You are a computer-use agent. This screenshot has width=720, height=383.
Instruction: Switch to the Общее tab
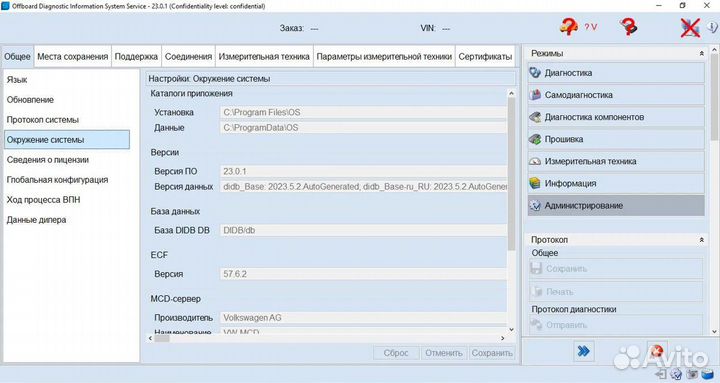point(17,56)
